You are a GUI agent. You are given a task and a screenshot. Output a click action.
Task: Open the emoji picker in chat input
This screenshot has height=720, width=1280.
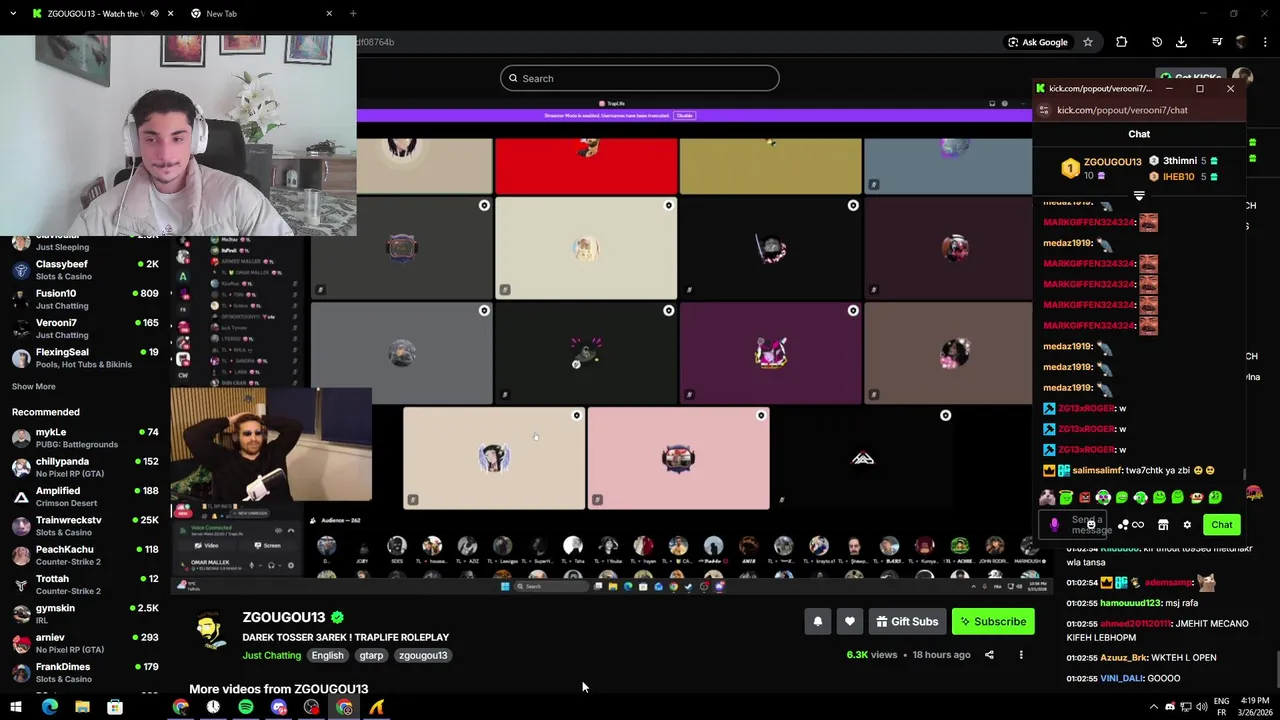point(1091,525)
